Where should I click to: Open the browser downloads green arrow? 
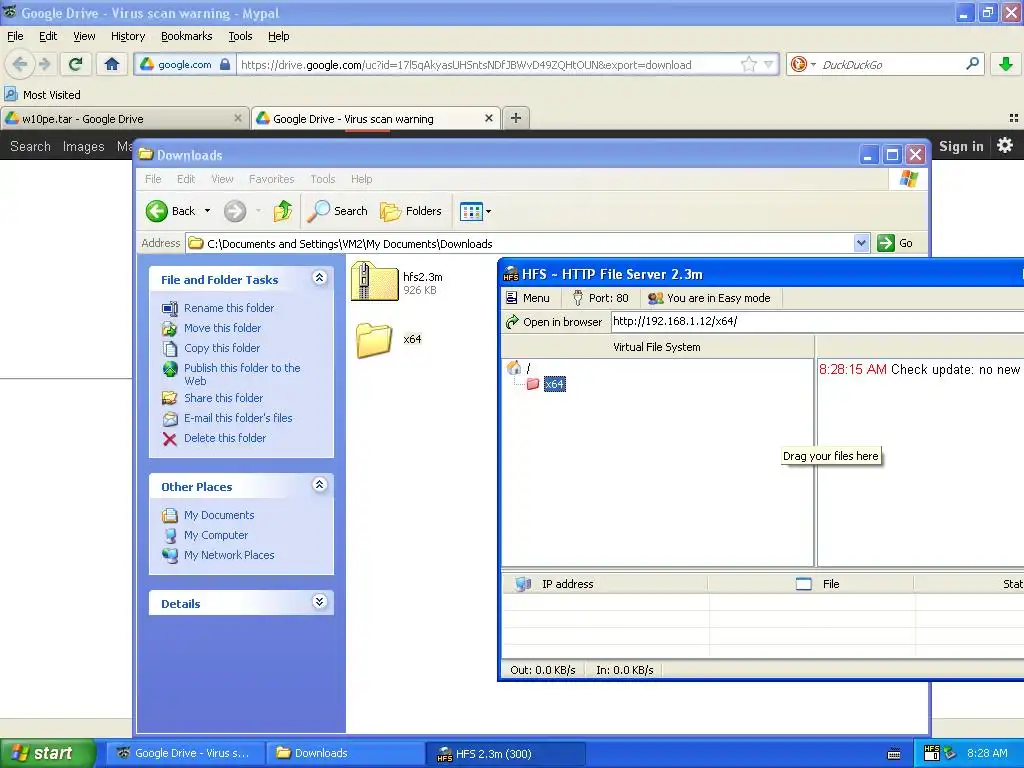pos(1006,64)
